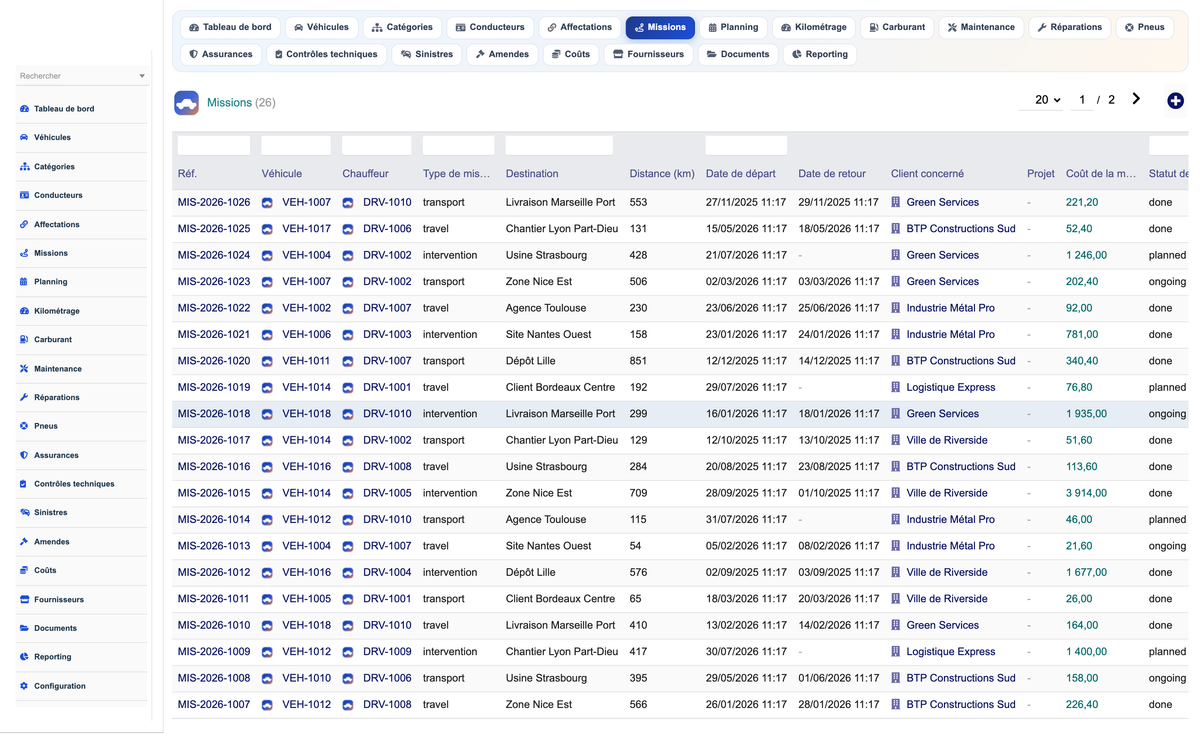Click sidebar Fournisseurs store icon
1200x743 pixels.
(24, 600)
